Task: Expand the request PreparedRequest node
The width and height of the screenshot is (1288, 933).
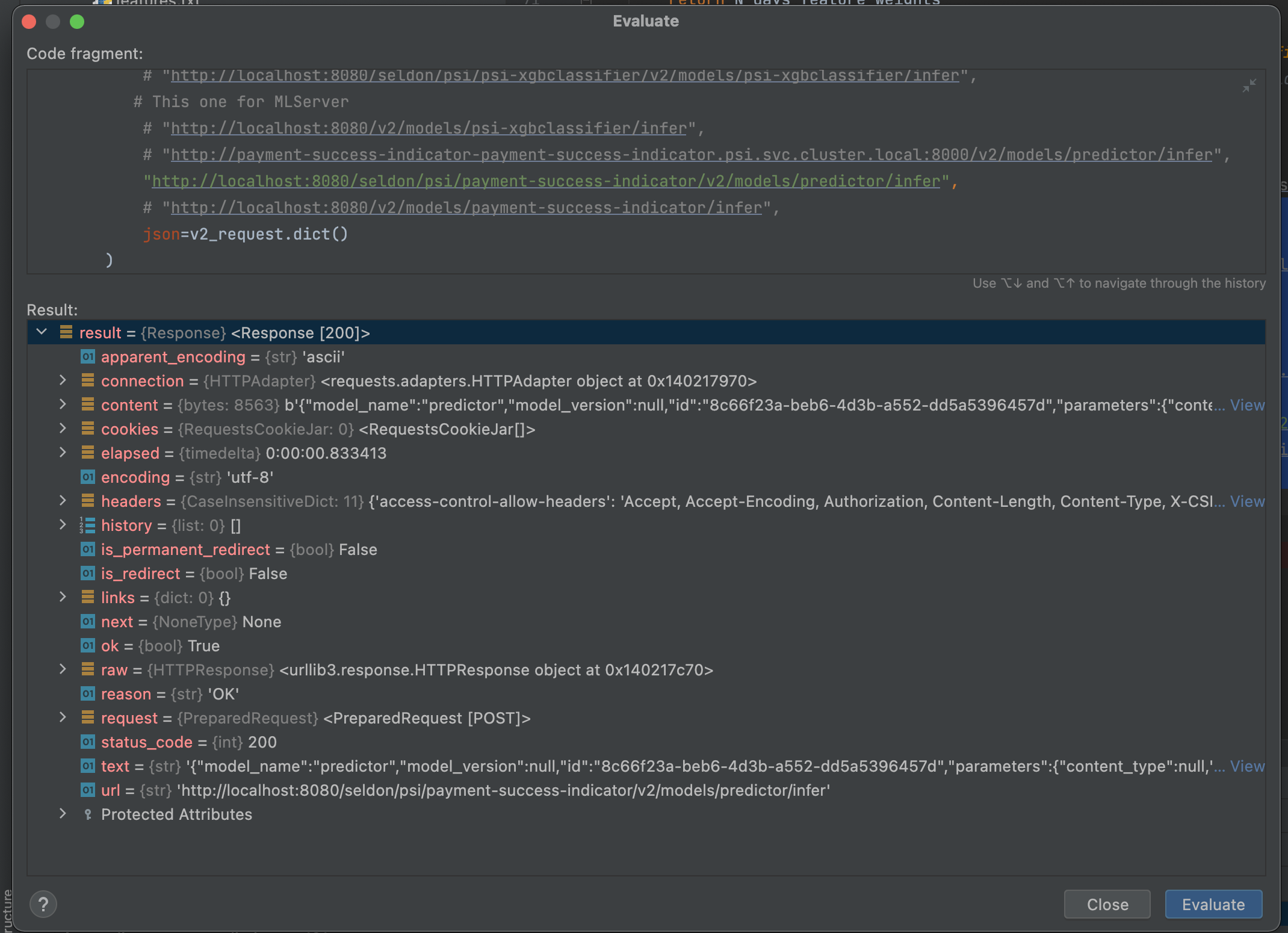Action: click(63, 718)
